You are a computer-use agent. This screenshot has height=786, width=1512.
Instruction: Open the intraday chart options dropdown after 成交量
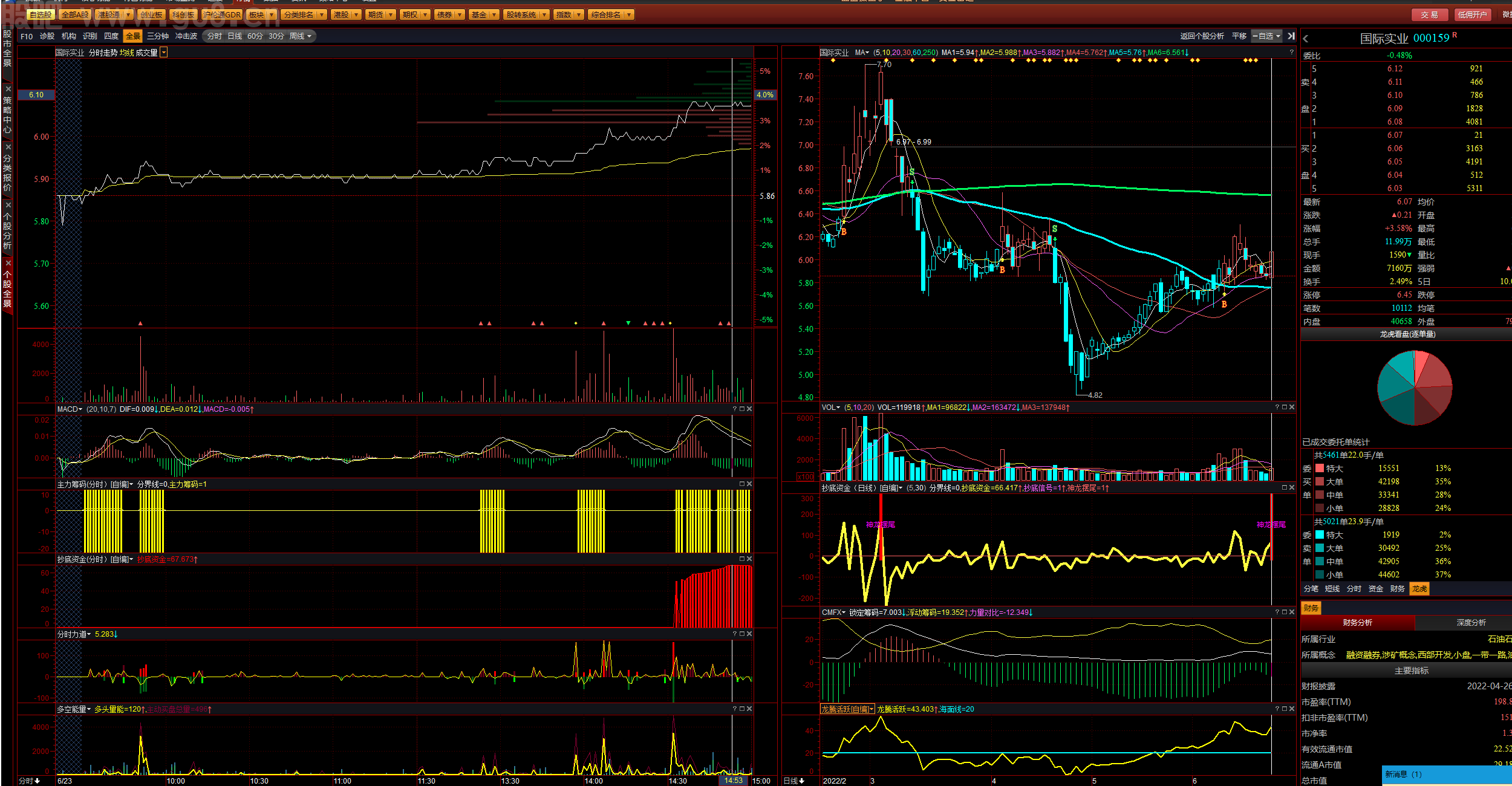[164, 53]
